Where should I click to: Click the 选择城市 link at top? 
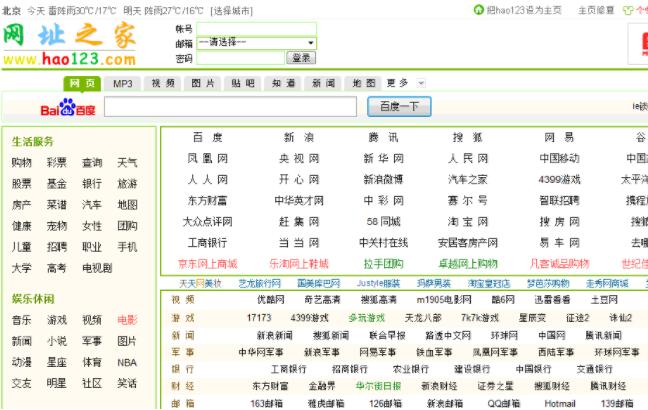pos(231,11)
